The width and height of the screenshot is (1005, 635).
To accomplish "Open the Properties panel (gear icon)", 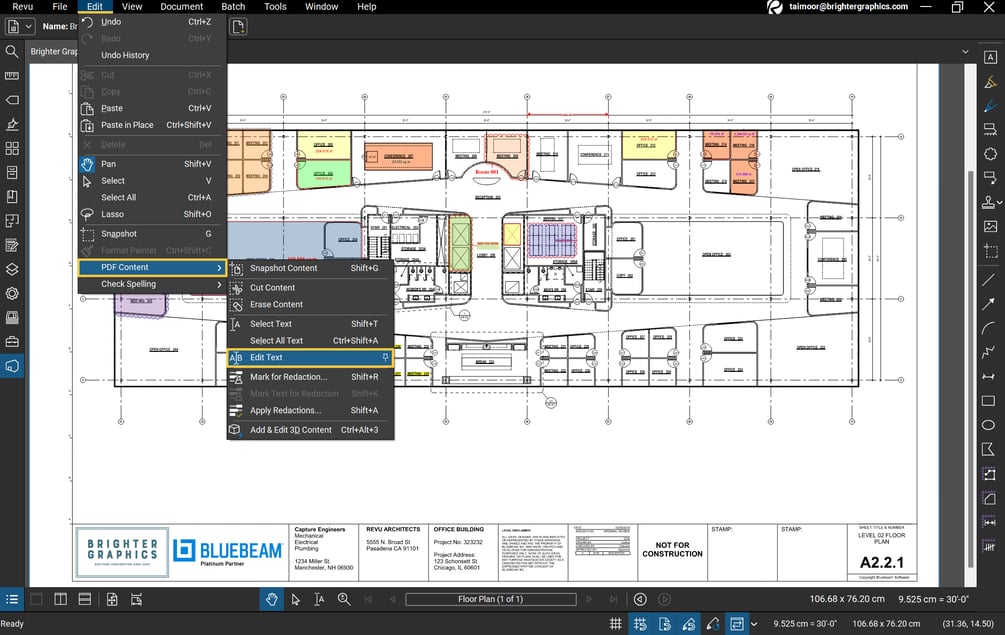I will 12,292.
